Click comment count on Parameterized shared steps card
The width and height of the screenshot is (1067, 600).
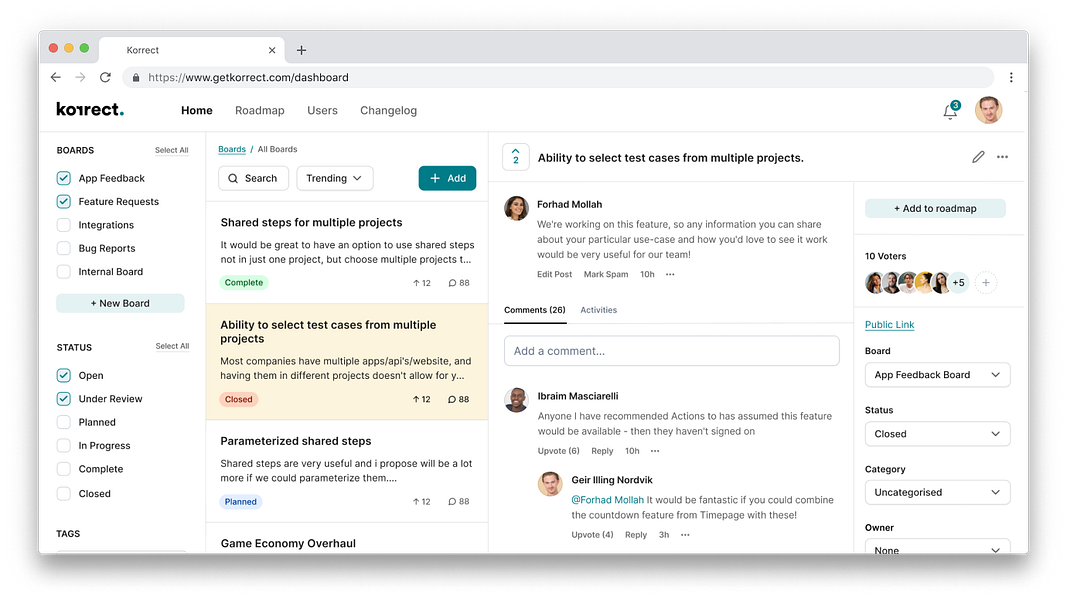[x=459, y=501]
